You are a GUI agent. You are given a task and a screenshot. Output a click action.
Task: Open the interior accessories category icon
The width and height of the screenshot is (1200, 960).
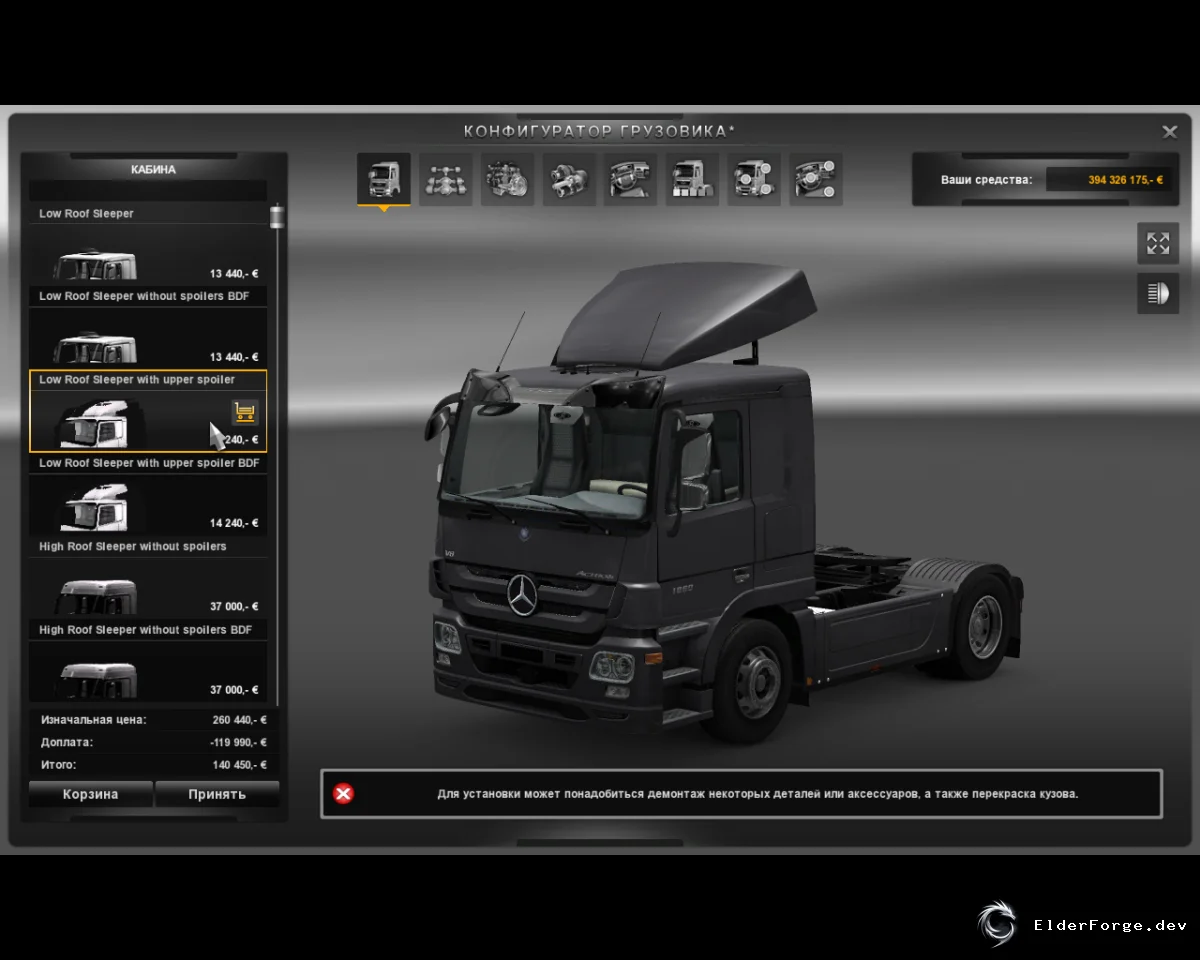[x=816, y=179]
